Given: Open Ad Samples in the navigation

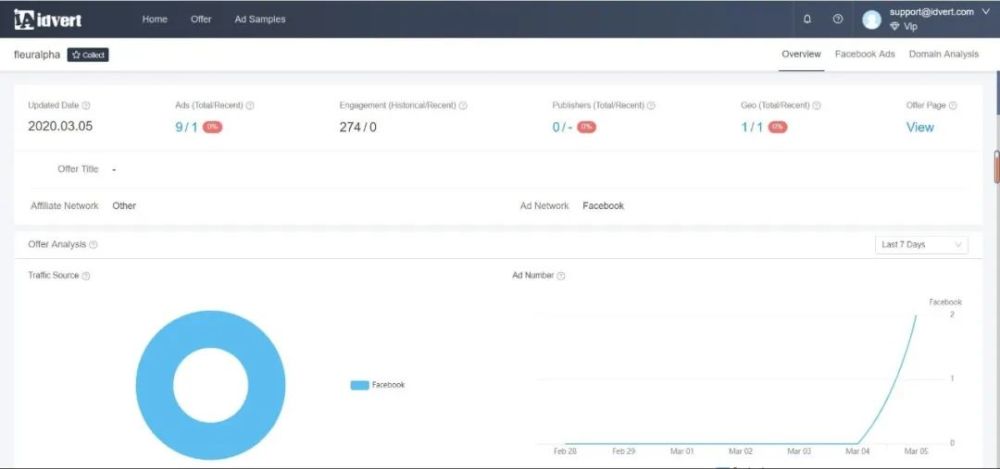Looking at the screenshot, I should 260,19.
